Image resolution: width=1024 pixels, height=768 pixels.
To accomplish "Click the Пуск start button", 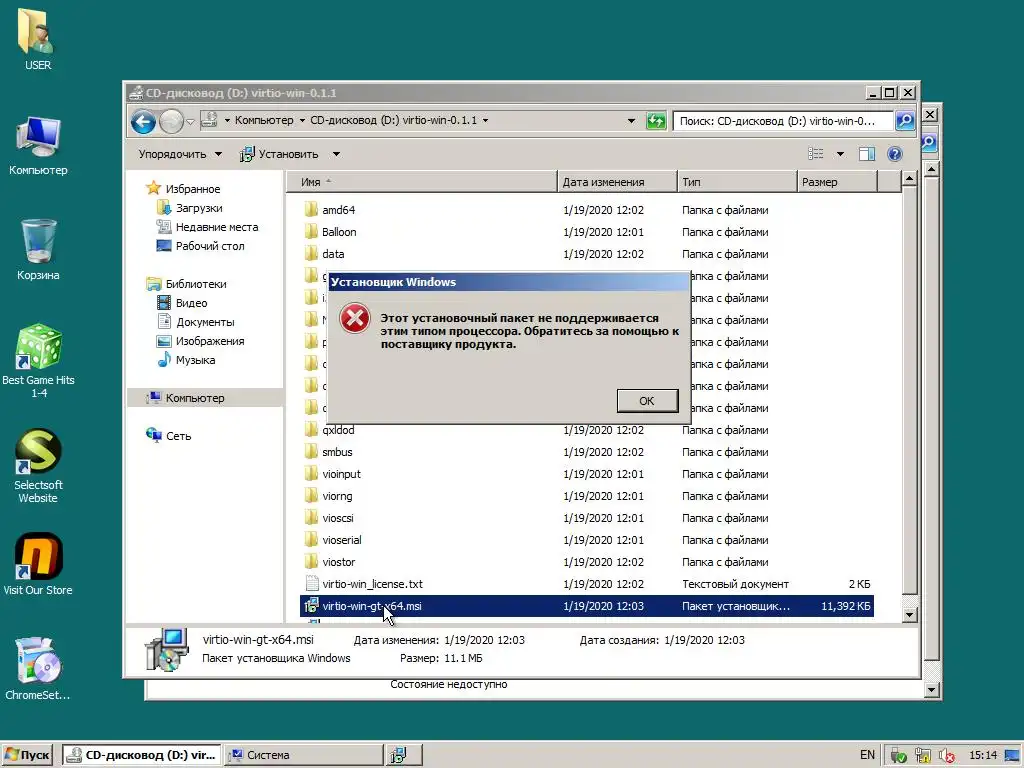I will coord(27,755).
